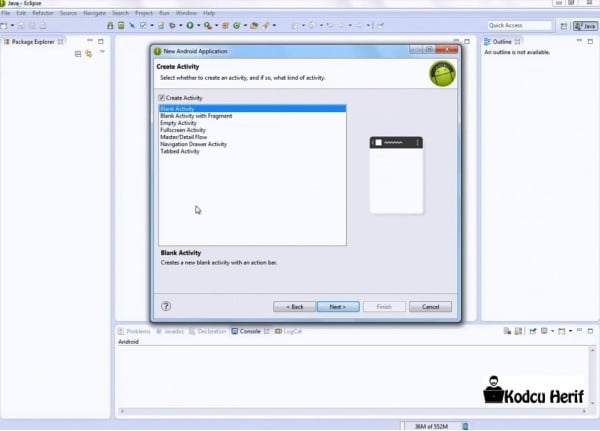Open the Package Explorer view menu arrow
Screen dimensions: 600x431
102,52
